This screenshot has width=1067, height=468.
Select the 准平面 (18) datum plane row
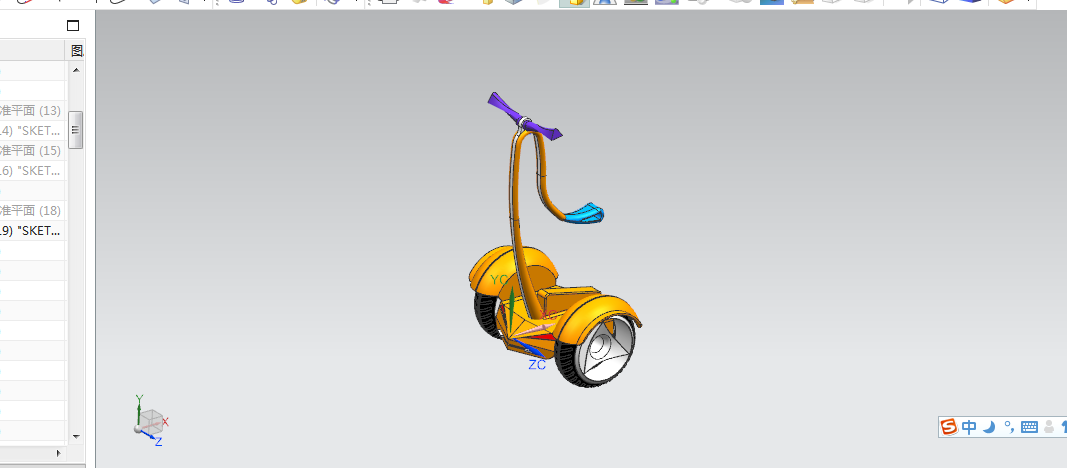click(33, 211)
